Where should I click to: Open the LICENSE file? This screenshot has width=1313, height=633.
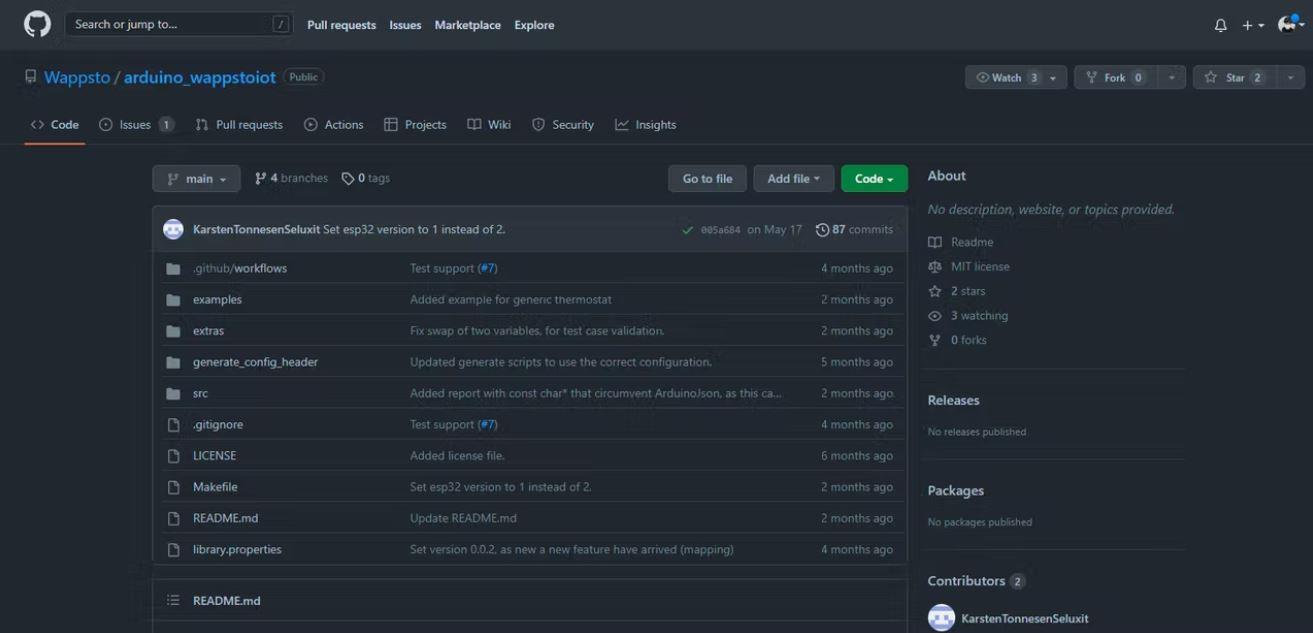(215, 455)
